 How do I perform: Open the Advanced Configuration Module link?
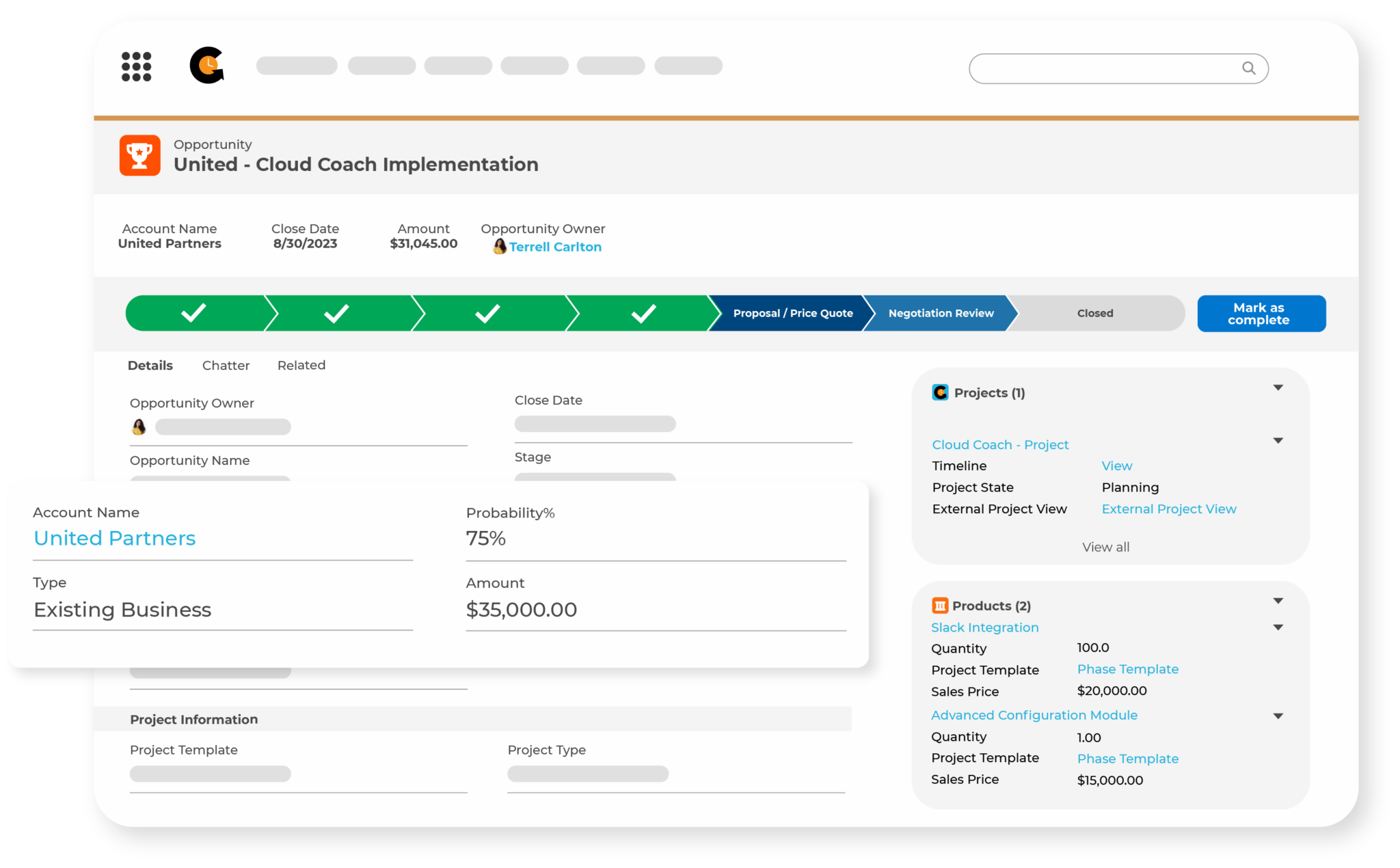pyautogui.click(x=1034, y=716)
